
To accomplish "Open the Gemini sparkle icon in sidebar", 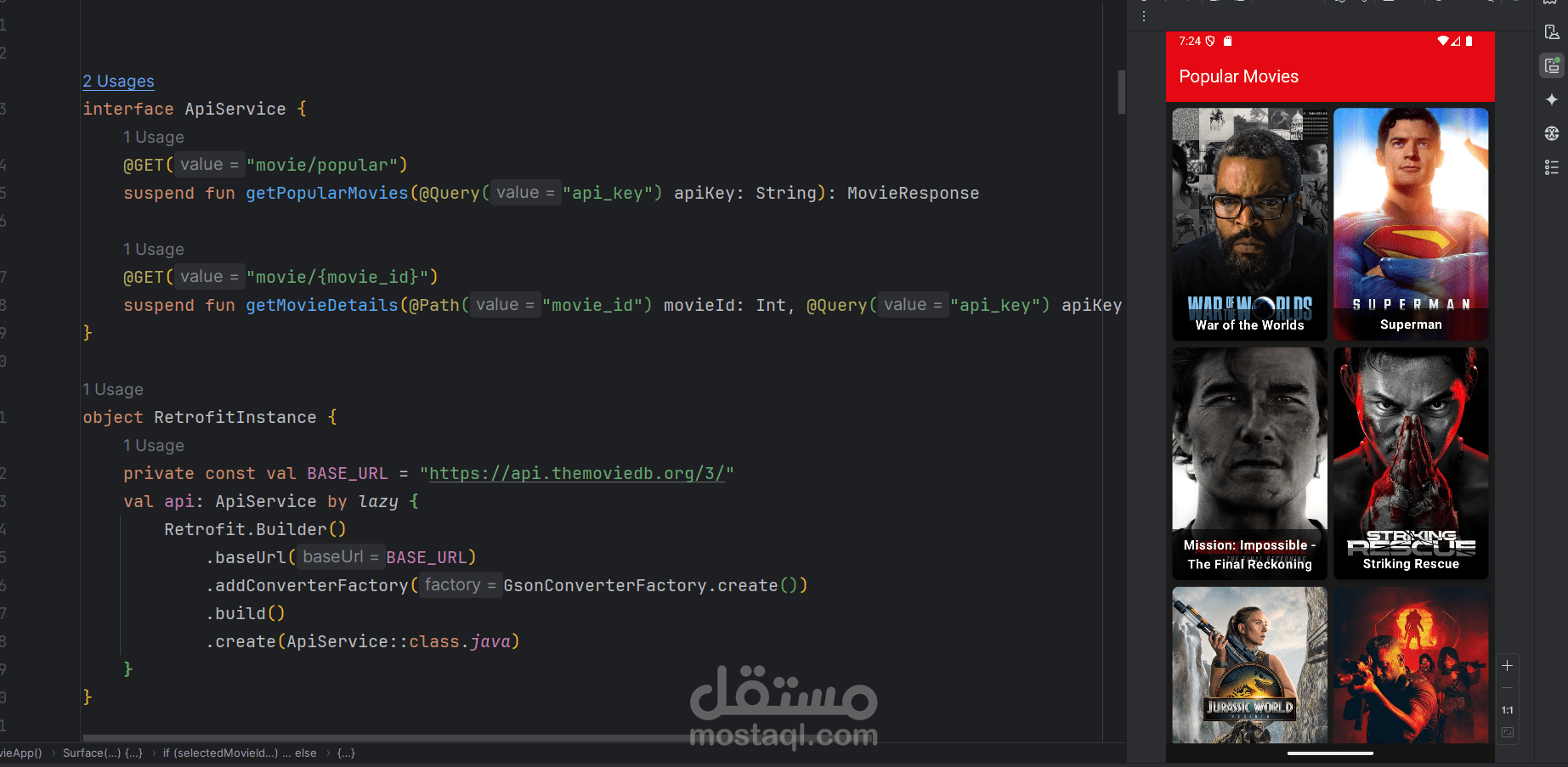I will point(1552,99).
